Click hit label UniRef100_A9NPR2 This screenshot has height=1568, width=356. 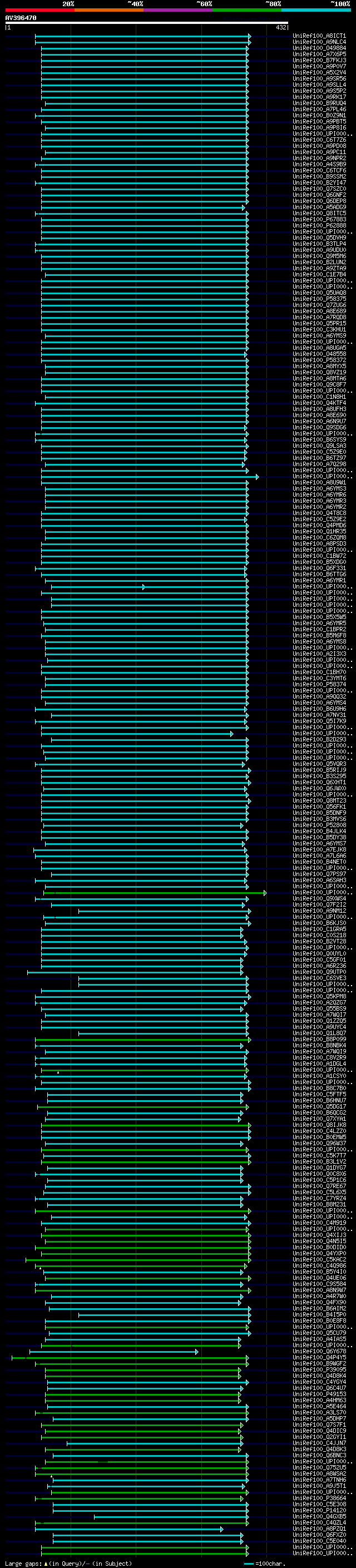tap(319, 159)
